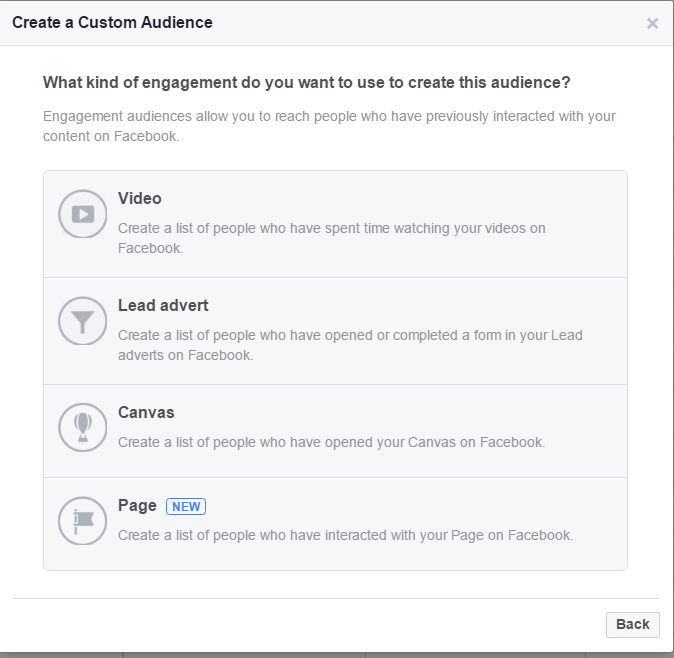Click the Lead advert form description text
Image resolution: width=674 pixels, height=658 pixels.
click(350, 345)
